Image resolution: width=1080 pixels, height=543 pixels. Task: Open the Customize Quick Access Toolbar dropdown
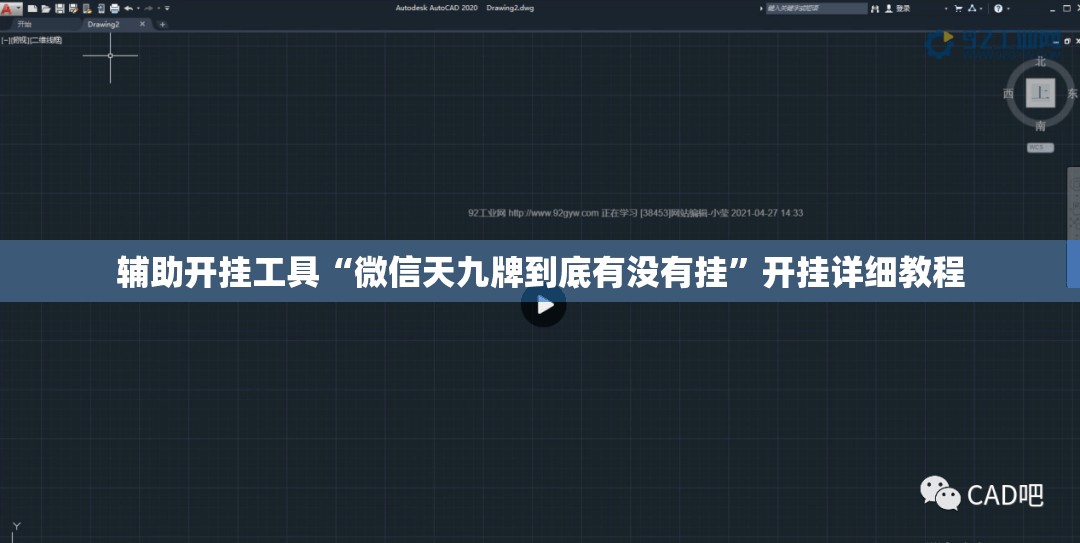[167, 8]
